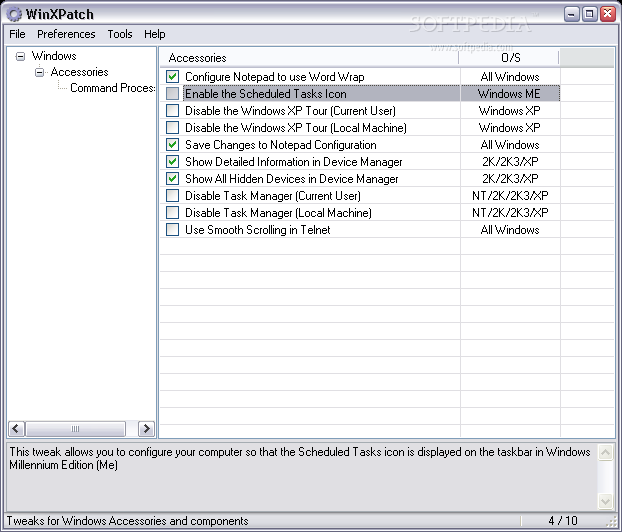Uncheck Show Detailed Information in Device Manager

pyautogui.click(x=173, y=161)
